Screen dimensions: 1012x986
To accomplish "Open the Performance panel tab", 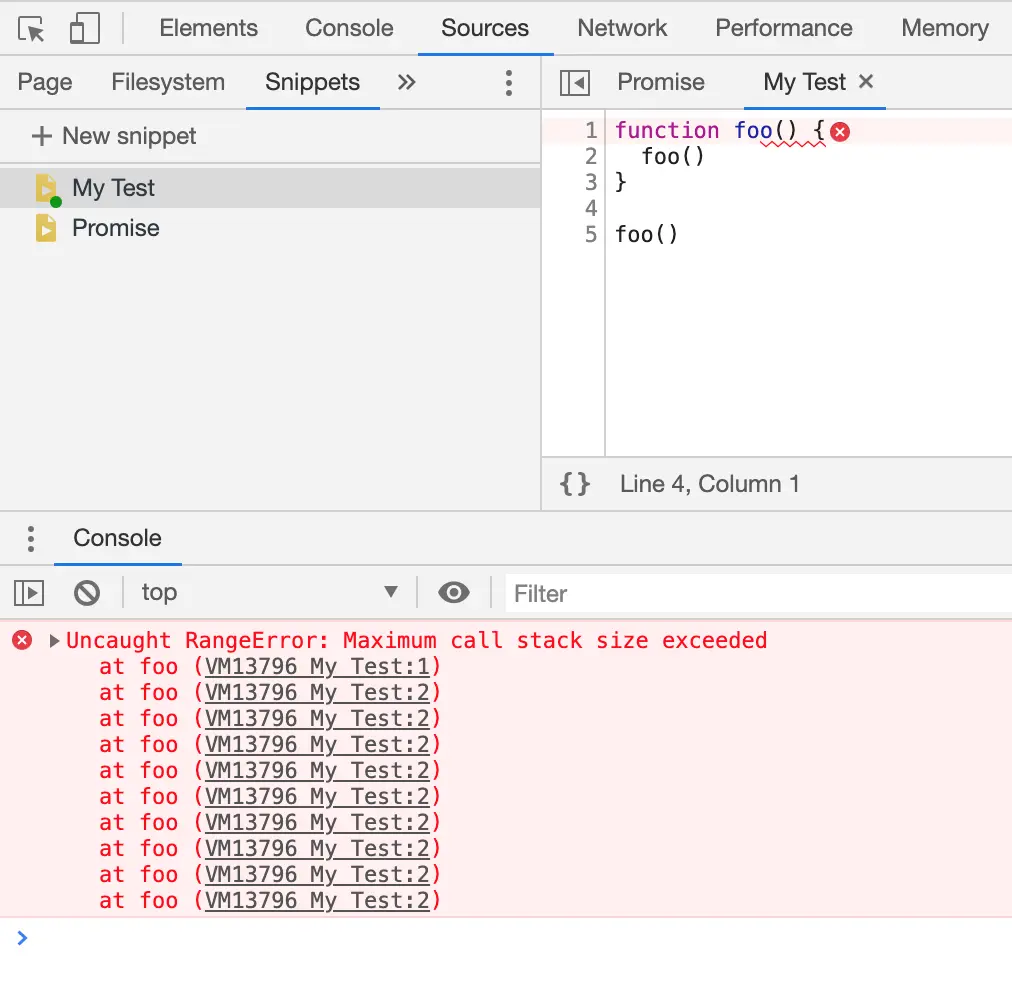I will (x=784, y=28).
